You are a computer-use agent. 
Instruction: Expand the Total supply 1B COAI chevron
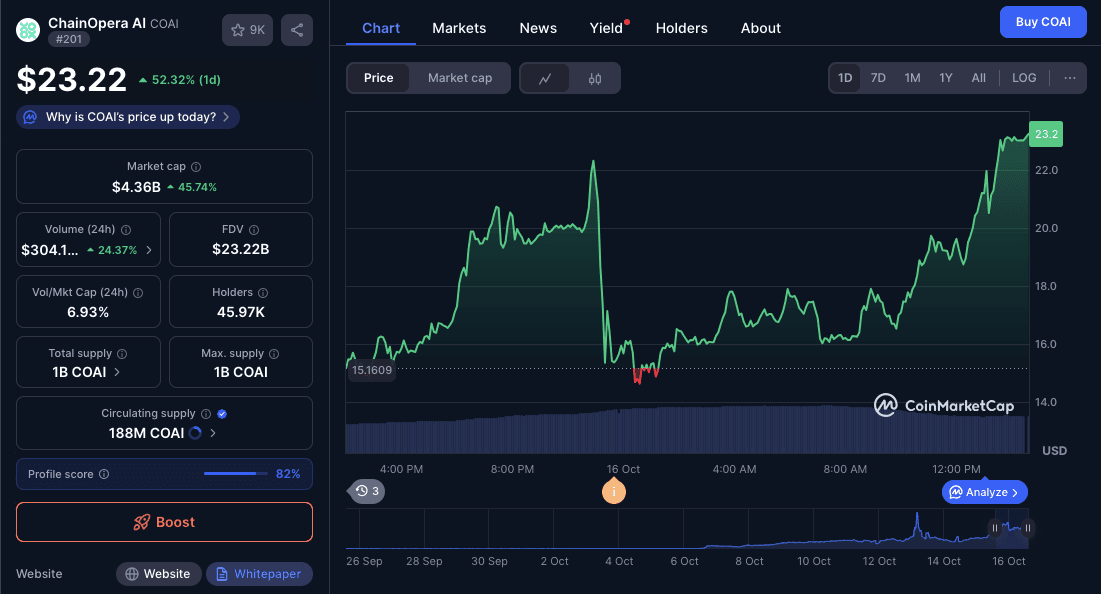(x=117, y=372)
